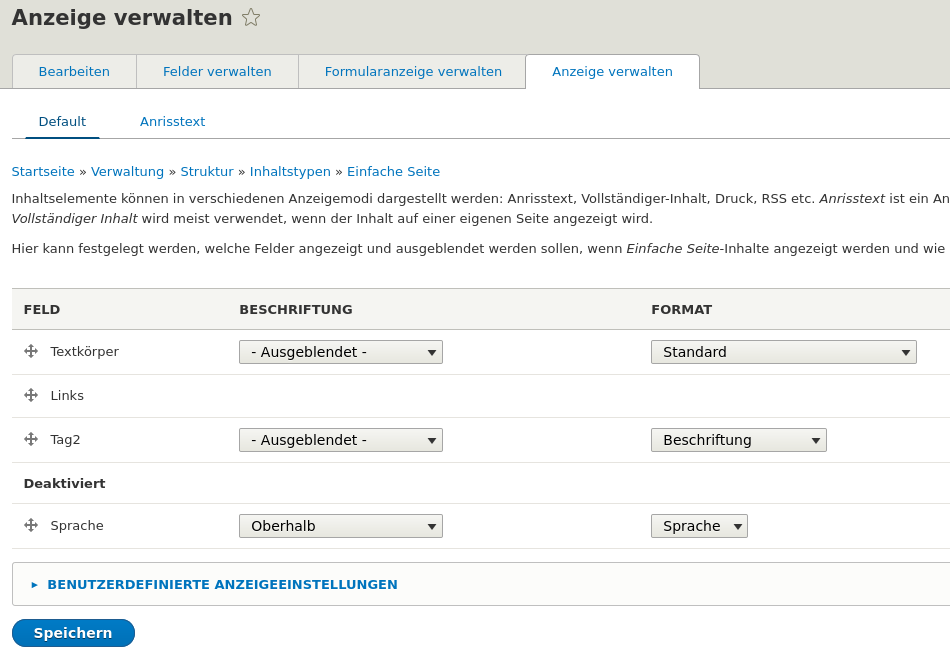
Task: Open the Formularanzeige verwalten tab
Action: [x=413, y=71]
